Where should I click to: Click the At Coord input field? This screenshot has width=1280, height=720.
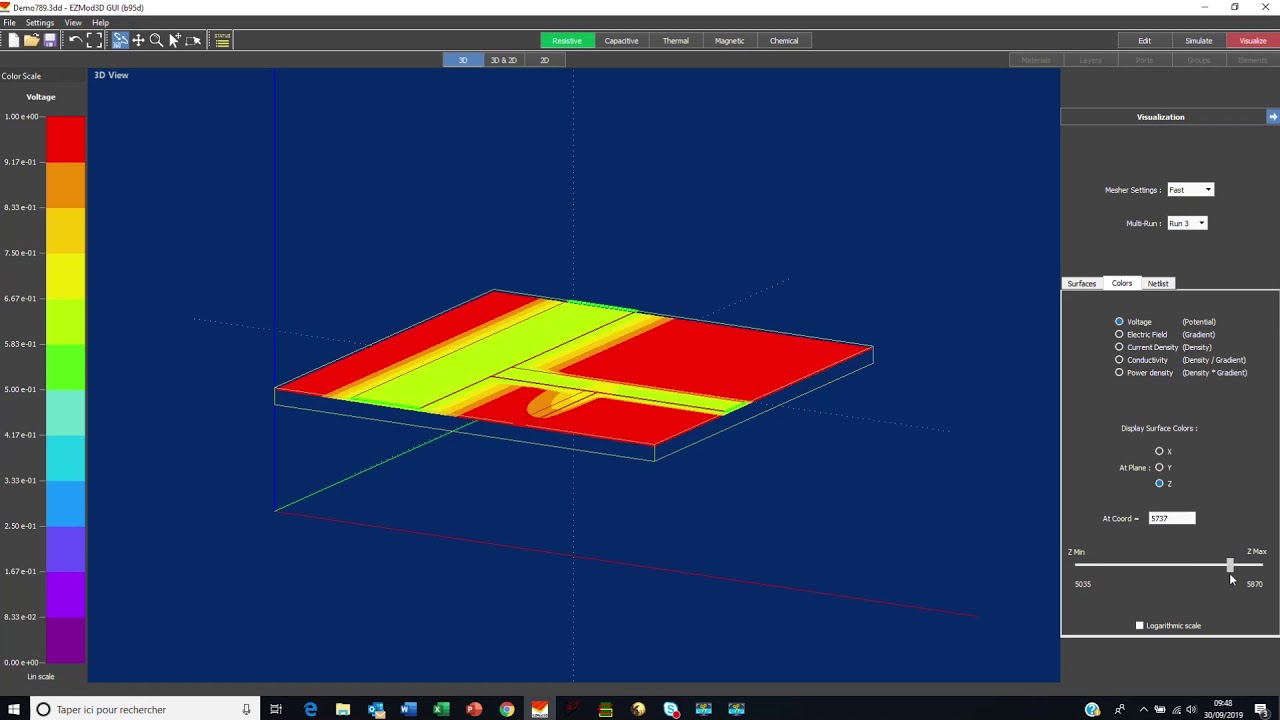[x=1171, y=519]
